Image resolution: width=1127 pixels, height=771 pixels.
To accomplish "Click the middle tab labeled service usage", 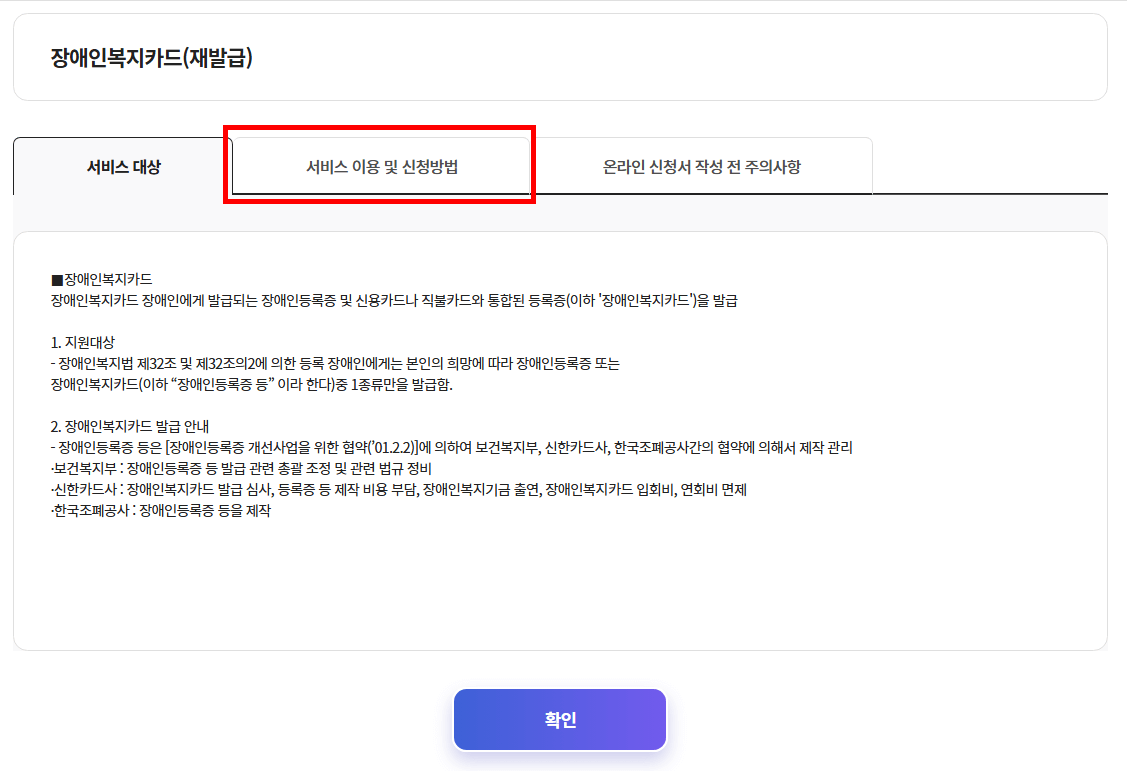I will click(x=379, y=165).
